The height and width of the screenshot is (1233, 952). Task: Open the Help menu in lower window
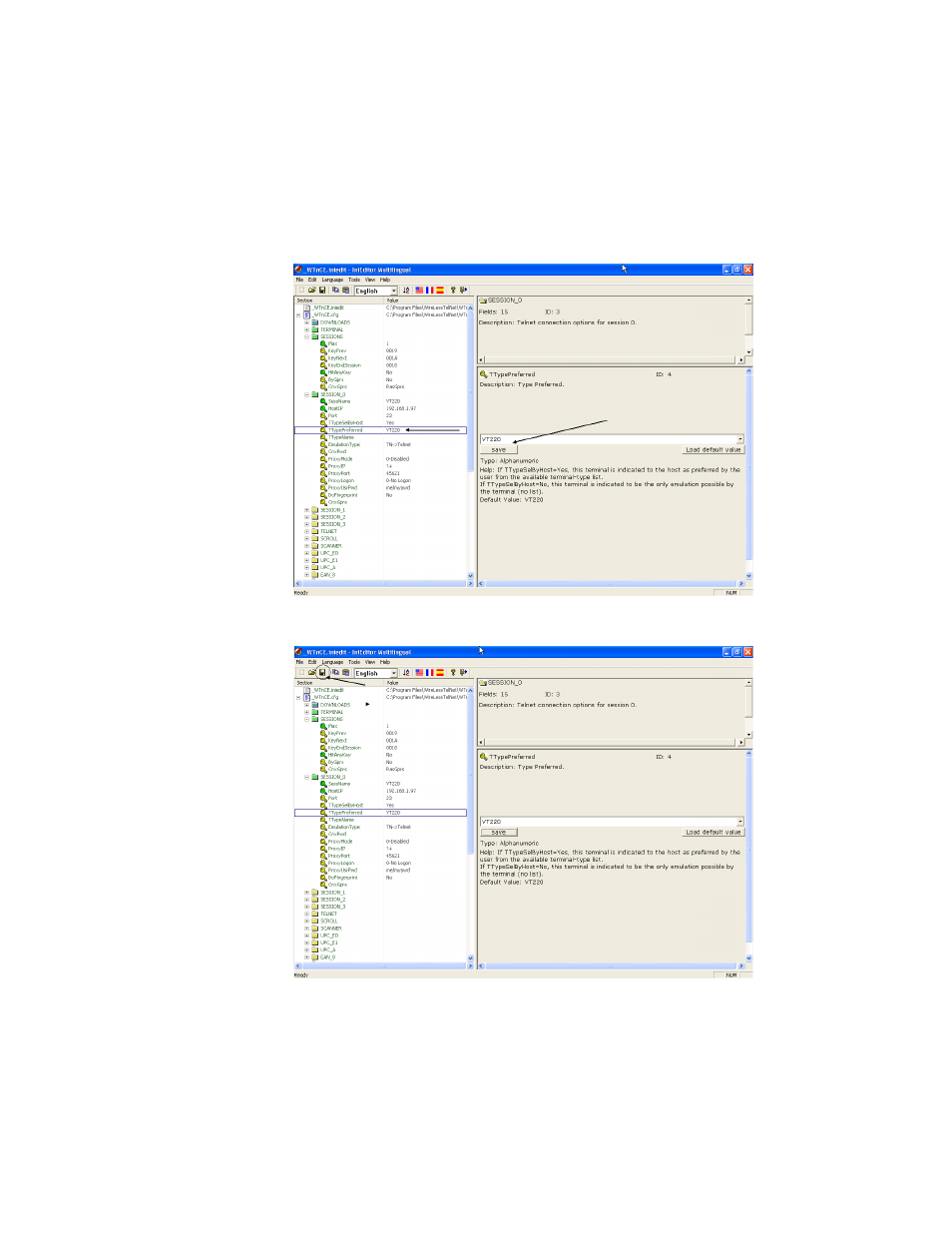click(385, 662)
